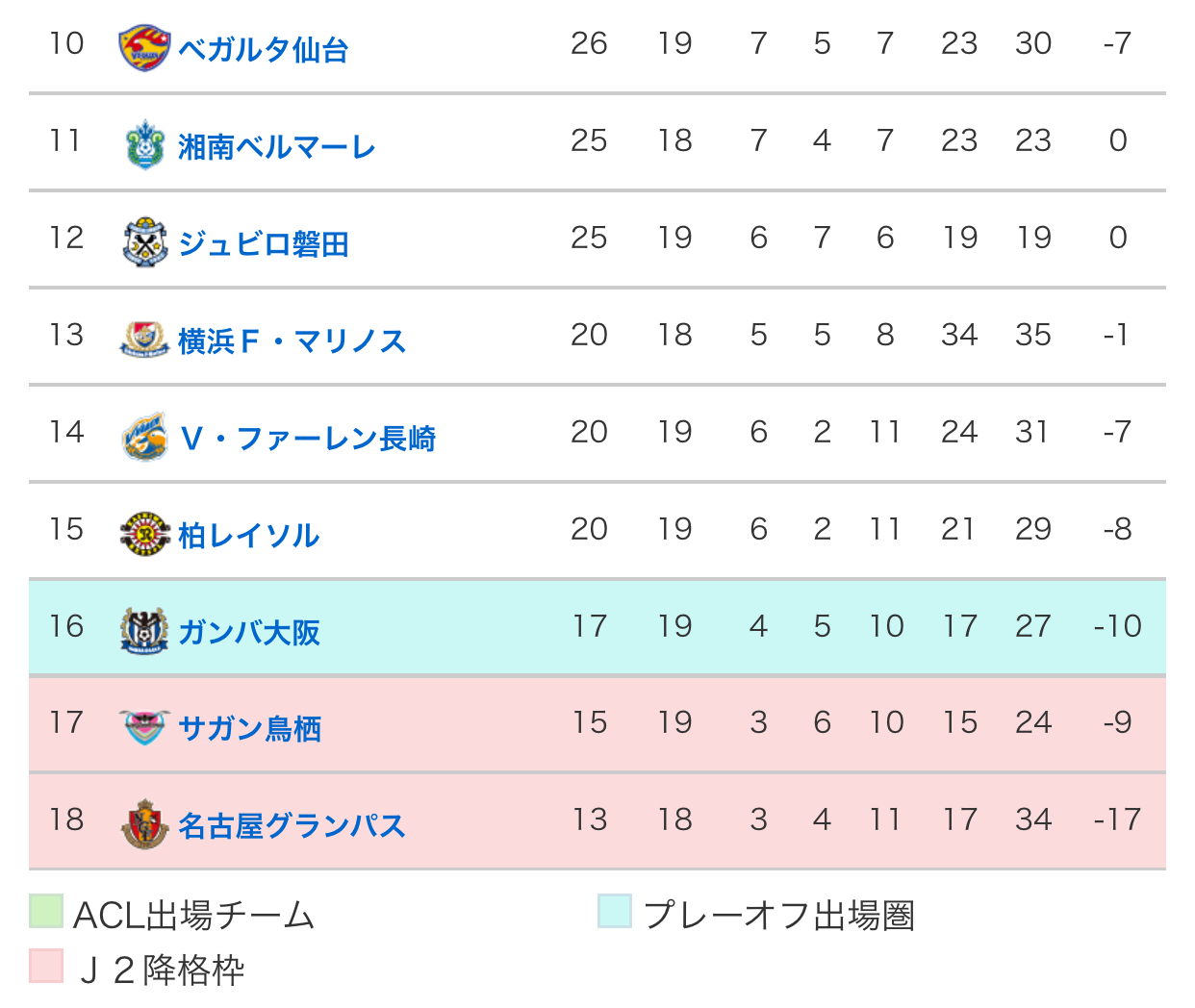Screen dimensions: 1195x1008
Task: Click the Jubilo Iwata team crest
Action: pos(145,242)
